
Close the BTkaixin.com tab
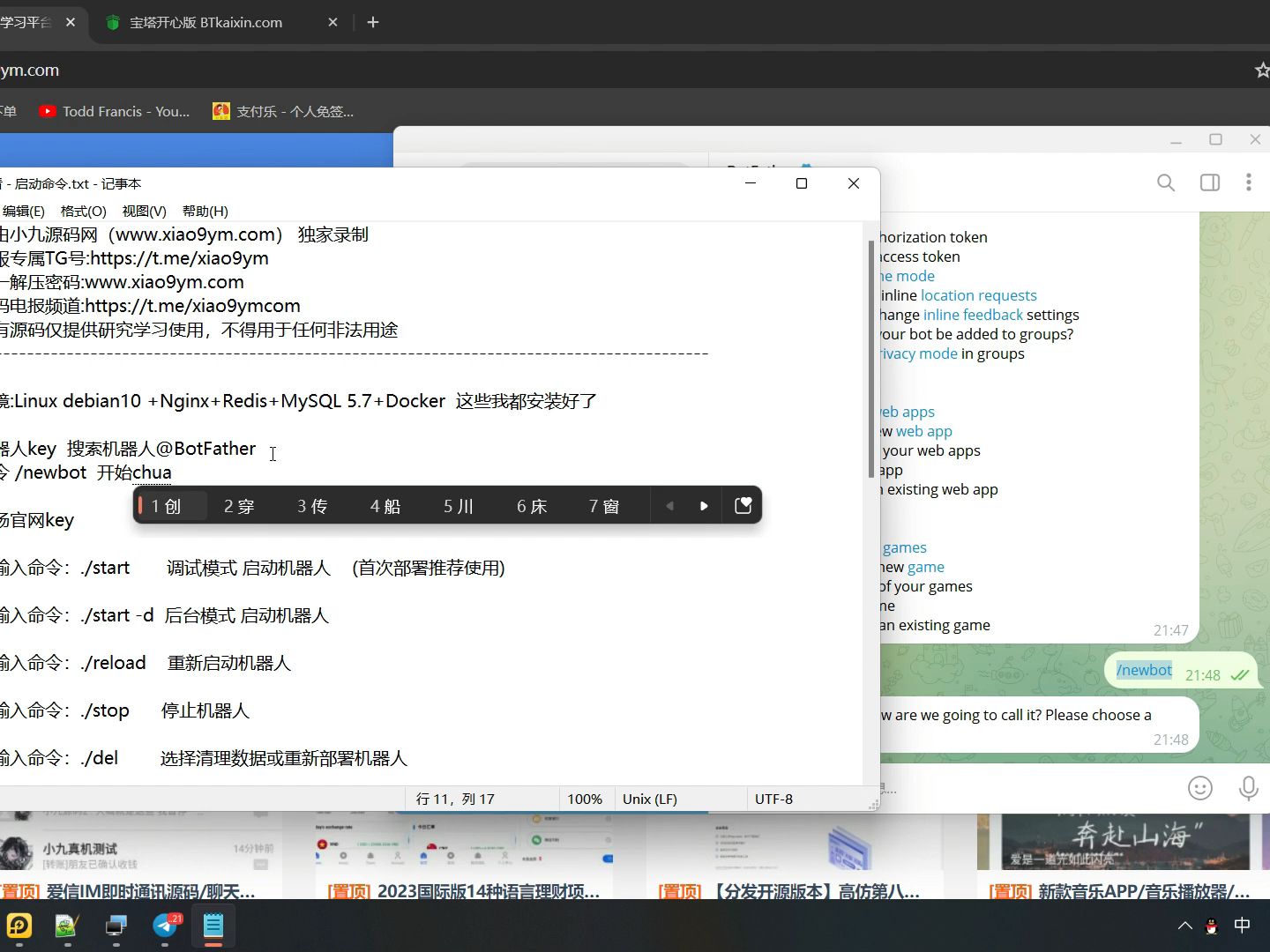pos(332,22)
